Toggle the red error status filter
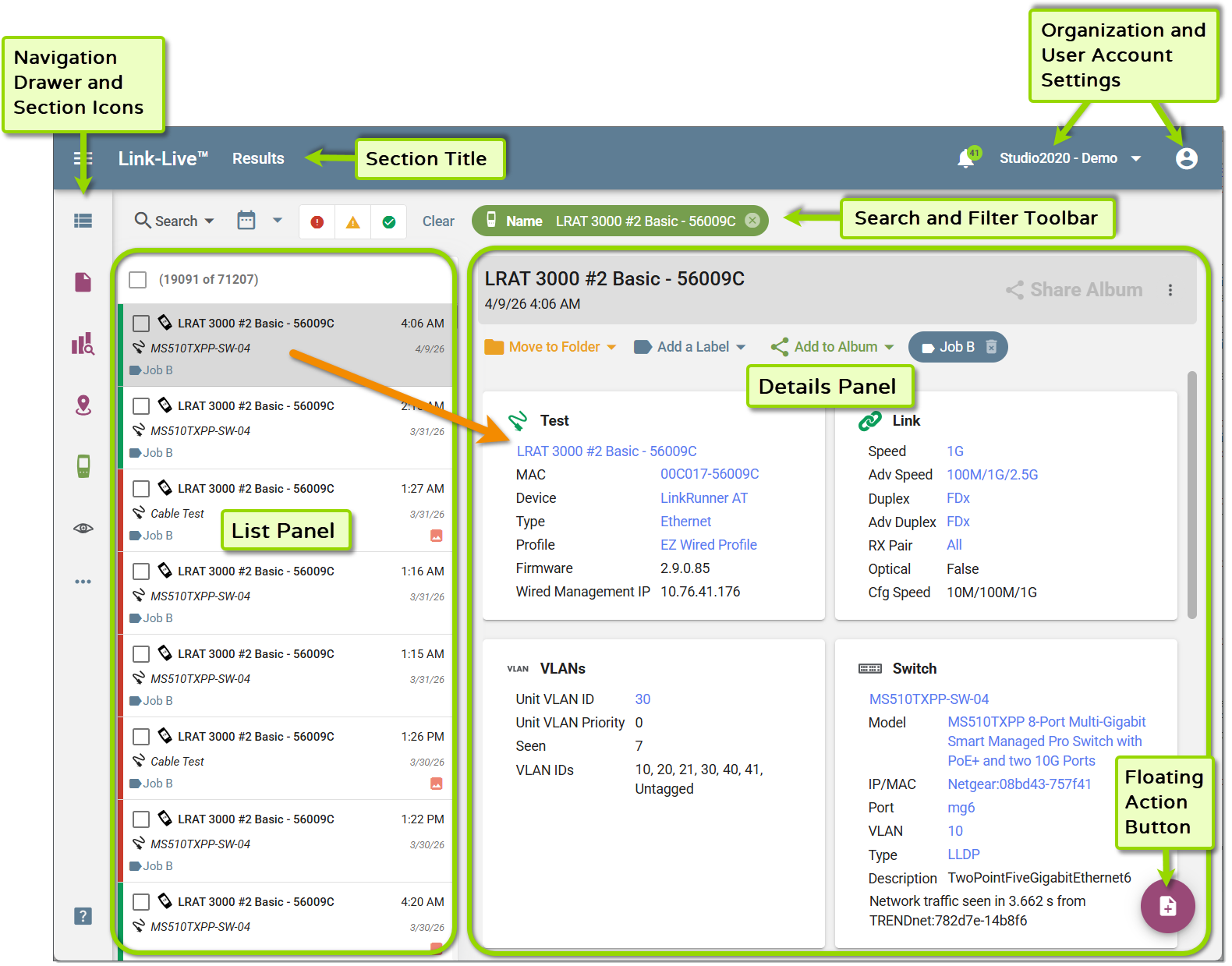Screen dimensions: 1232x966 click(x=317, y=222)
